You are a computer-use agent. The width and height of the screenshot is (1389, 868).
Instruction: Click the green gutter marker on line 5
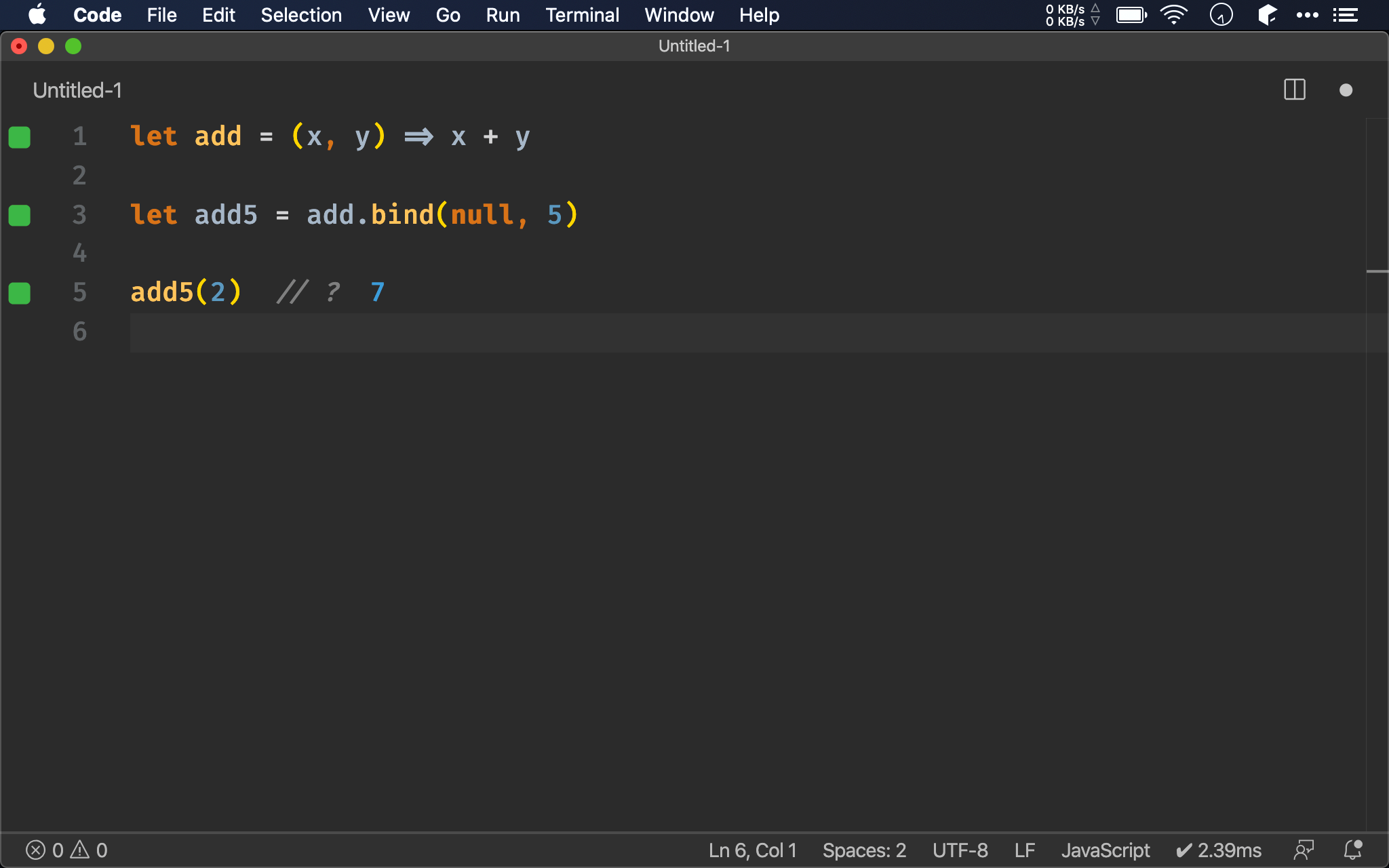(20, 293)
